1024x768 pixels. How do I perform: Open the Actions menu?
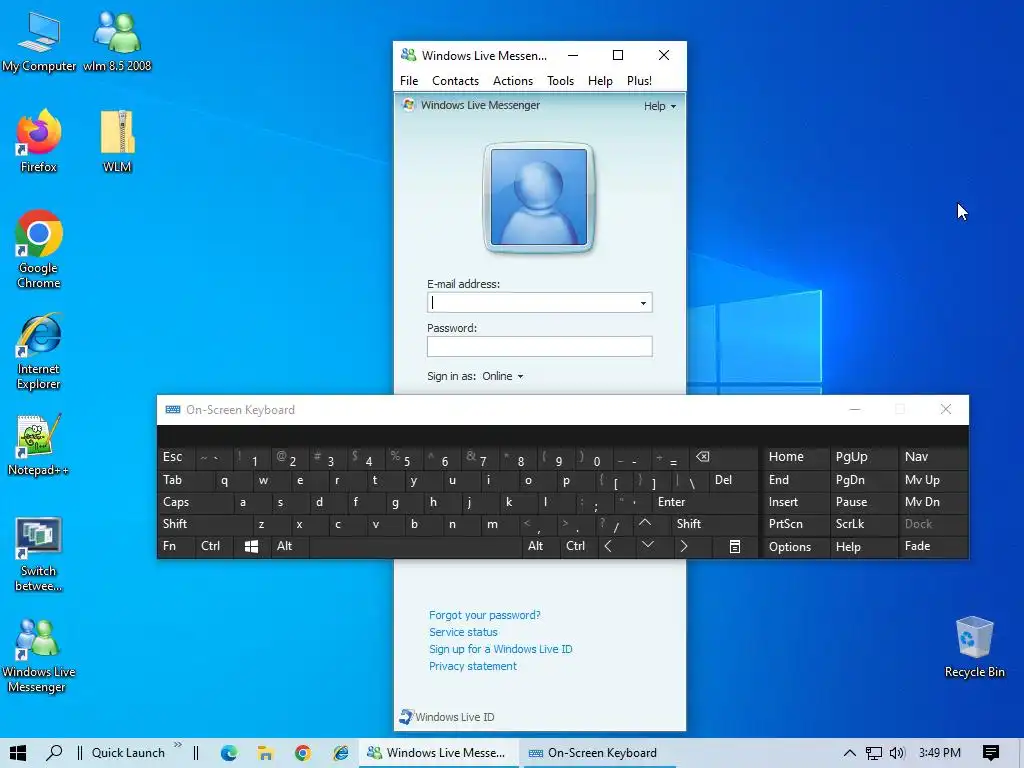513,81
